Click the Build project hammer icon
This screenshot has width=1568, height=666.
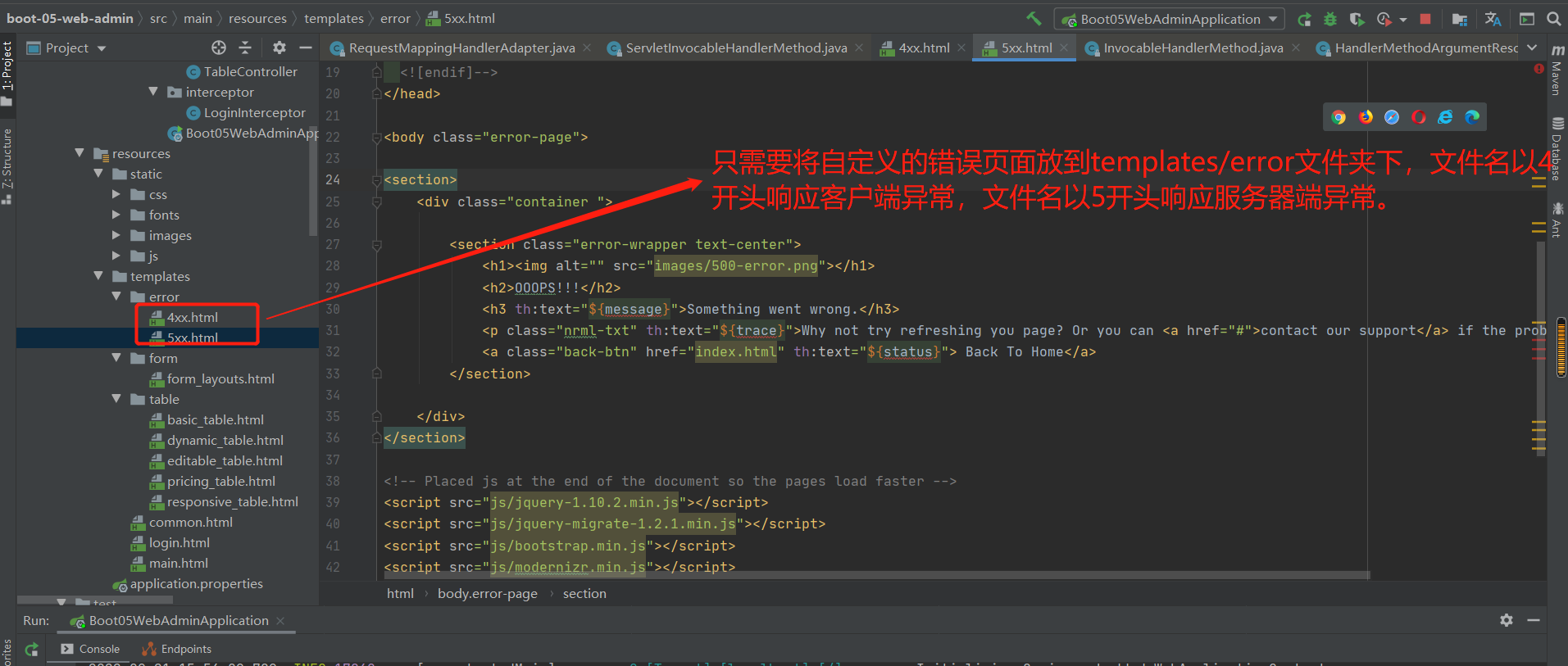[x=1034, y=18]
